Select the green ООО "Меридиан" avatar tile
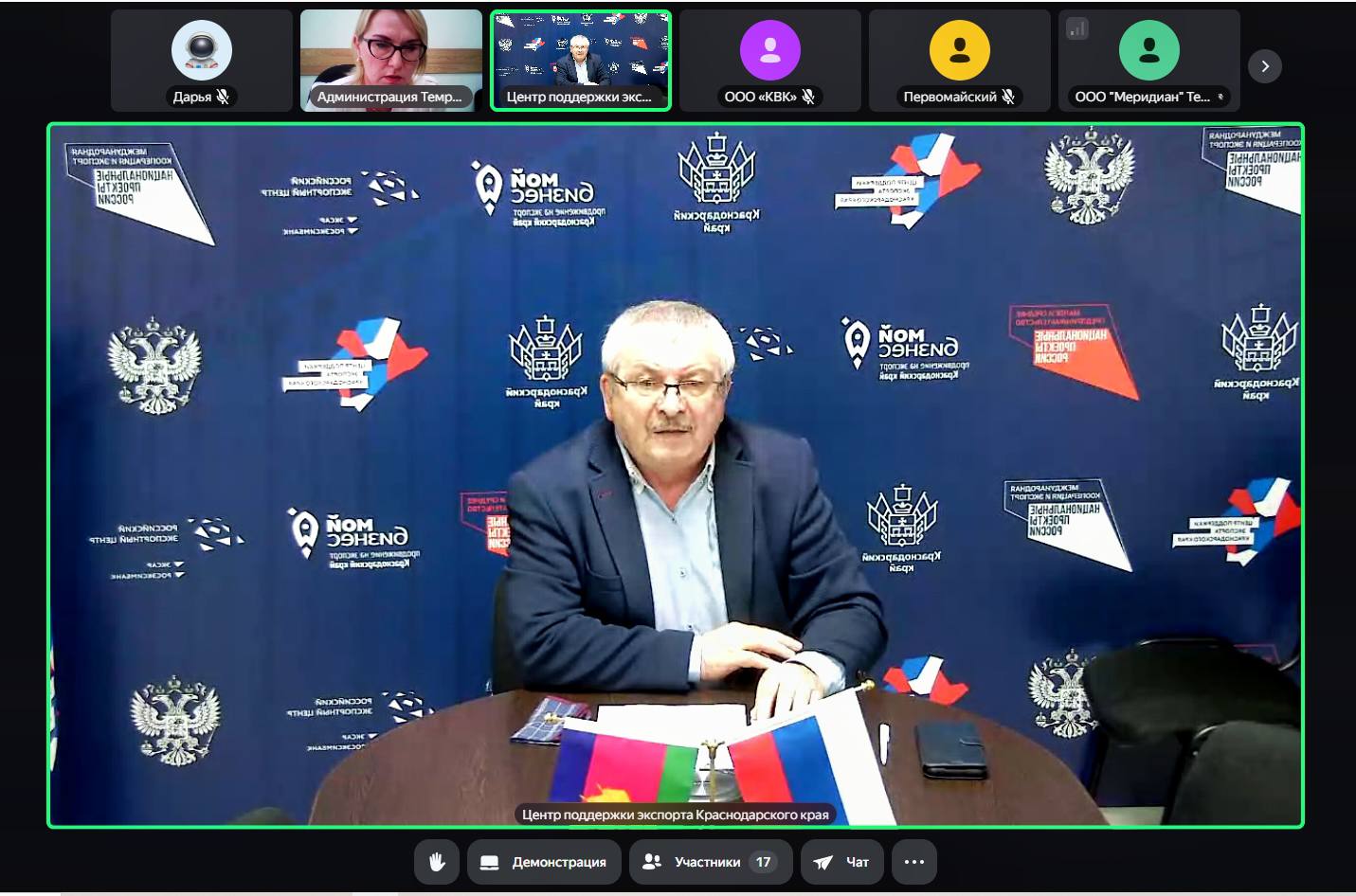 pos(1148,50)
